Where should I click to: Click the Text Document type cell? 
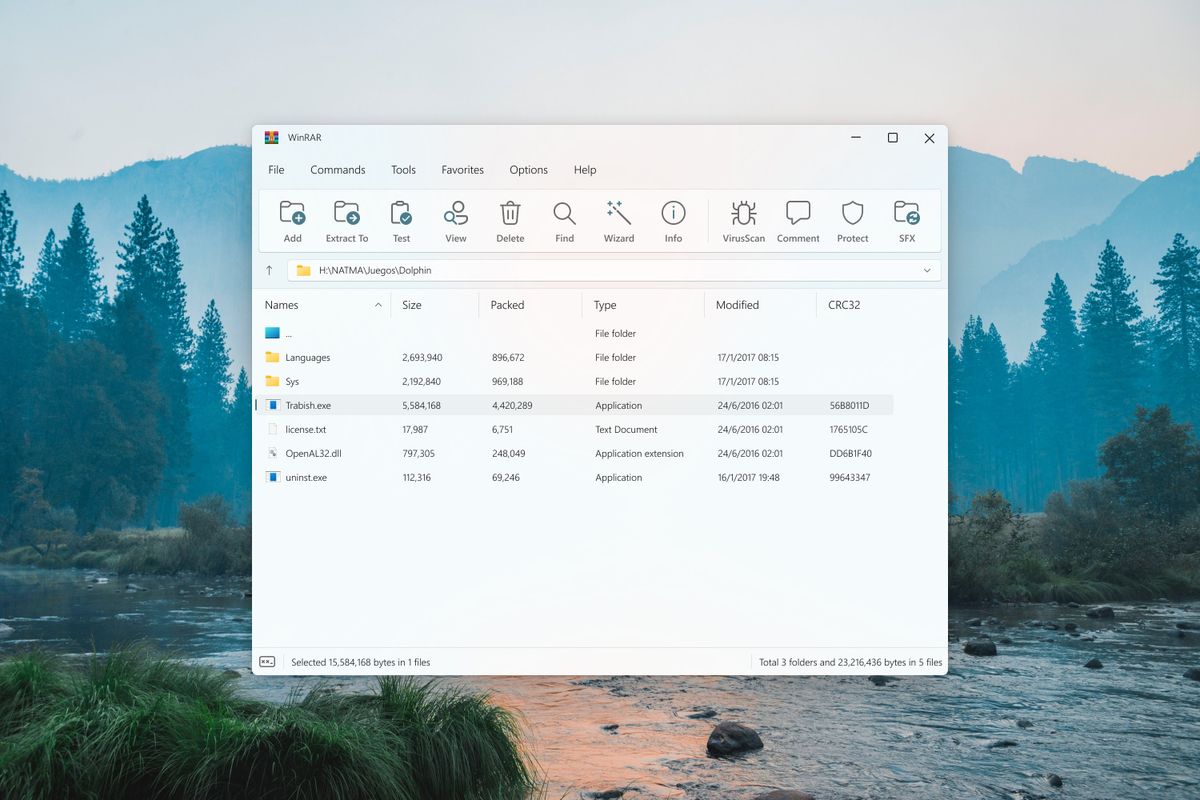point(626,429)
